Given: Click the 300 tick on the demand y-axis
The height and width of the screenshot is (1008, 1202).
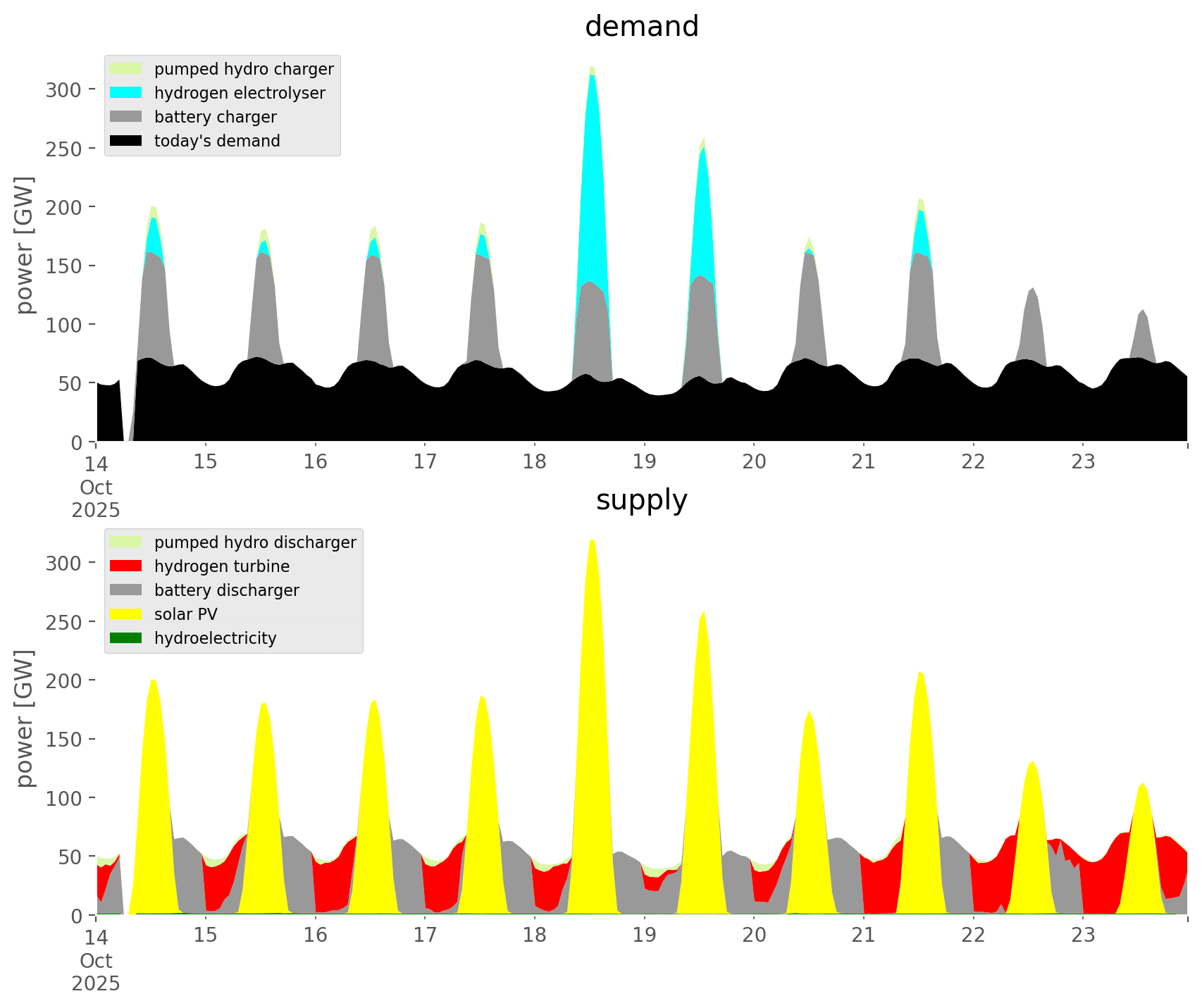Looking at the screenshot, I should (63, 89).
